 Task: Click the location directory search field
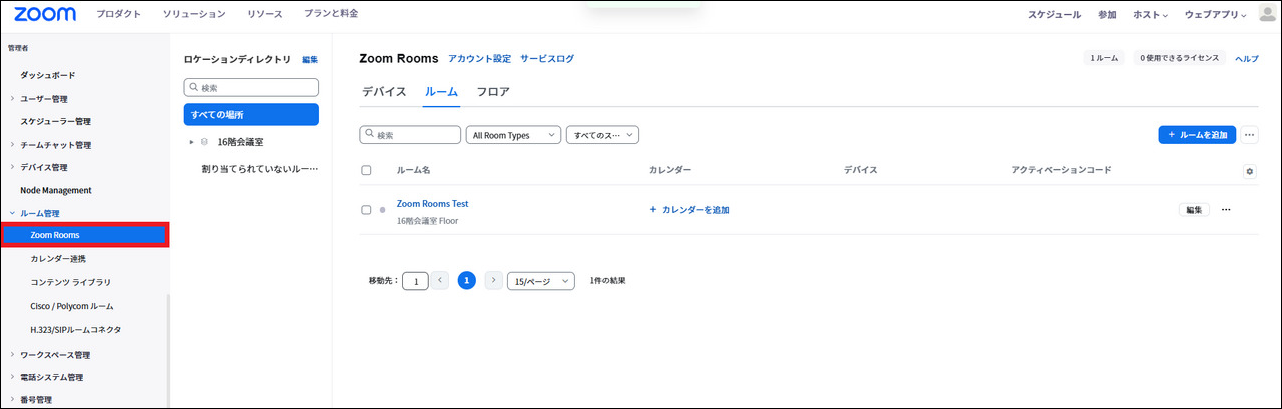[251, 87]
